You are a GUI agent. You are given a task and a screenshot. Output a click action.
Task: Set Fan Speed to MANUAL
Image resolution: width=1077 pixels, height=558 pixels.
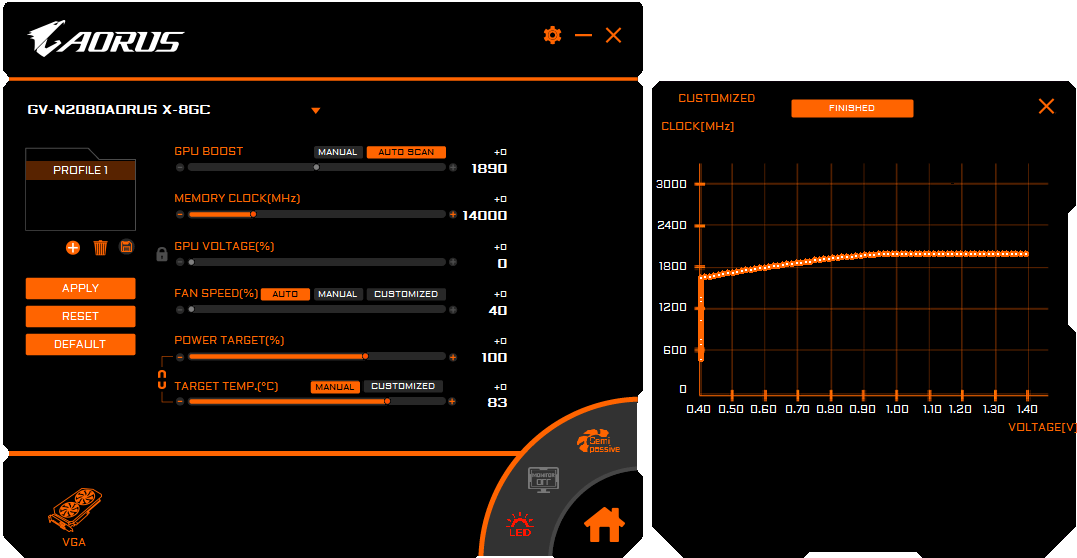pos(338,294)
